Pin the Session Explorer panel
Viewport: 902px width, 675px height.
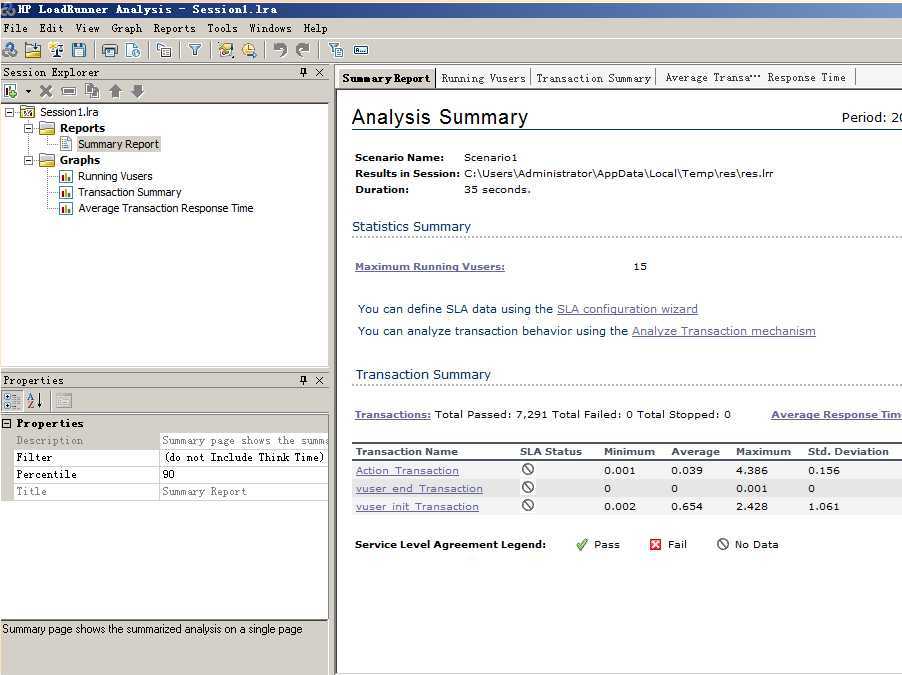tap(303, 72)
